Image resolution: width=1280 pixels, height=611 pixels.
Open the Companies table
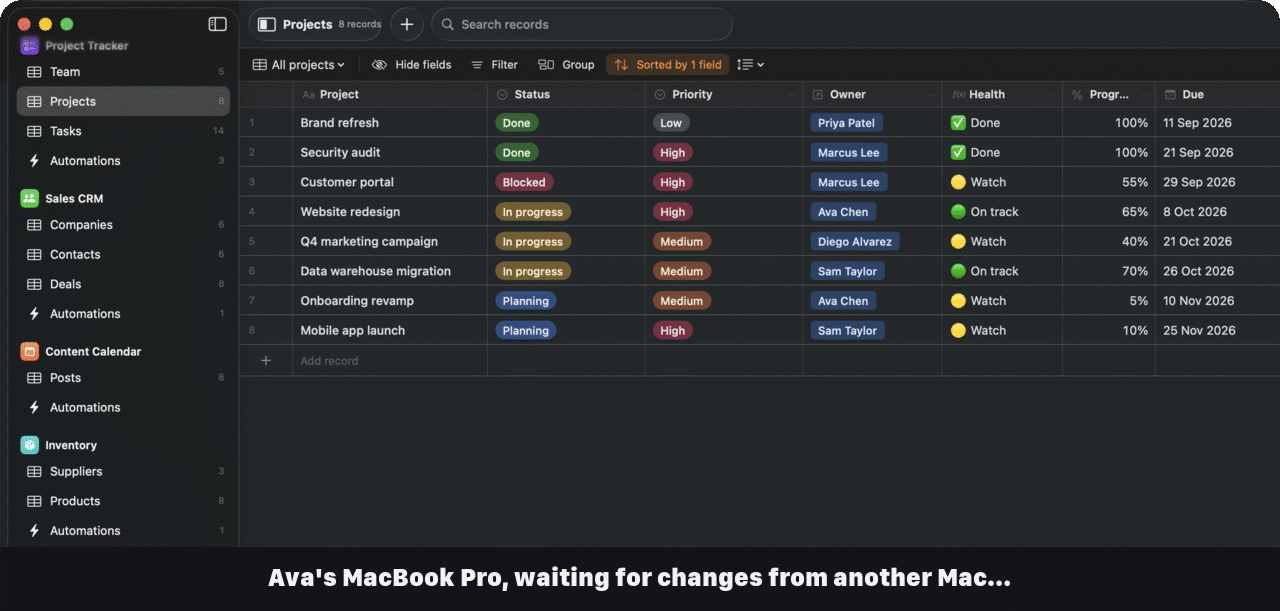124,225
